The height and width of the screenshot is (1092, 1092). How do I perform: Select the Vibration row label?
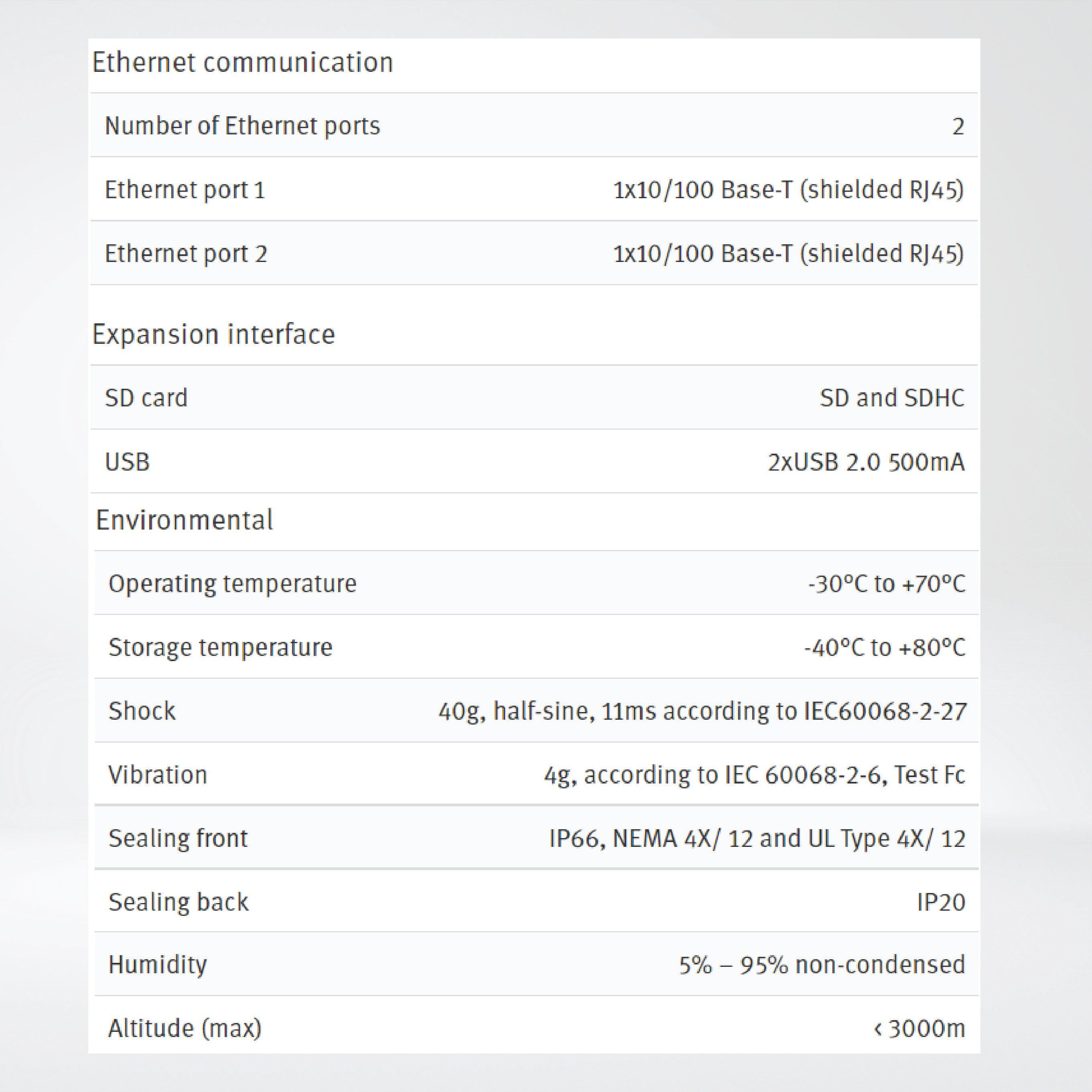[158, 775]
